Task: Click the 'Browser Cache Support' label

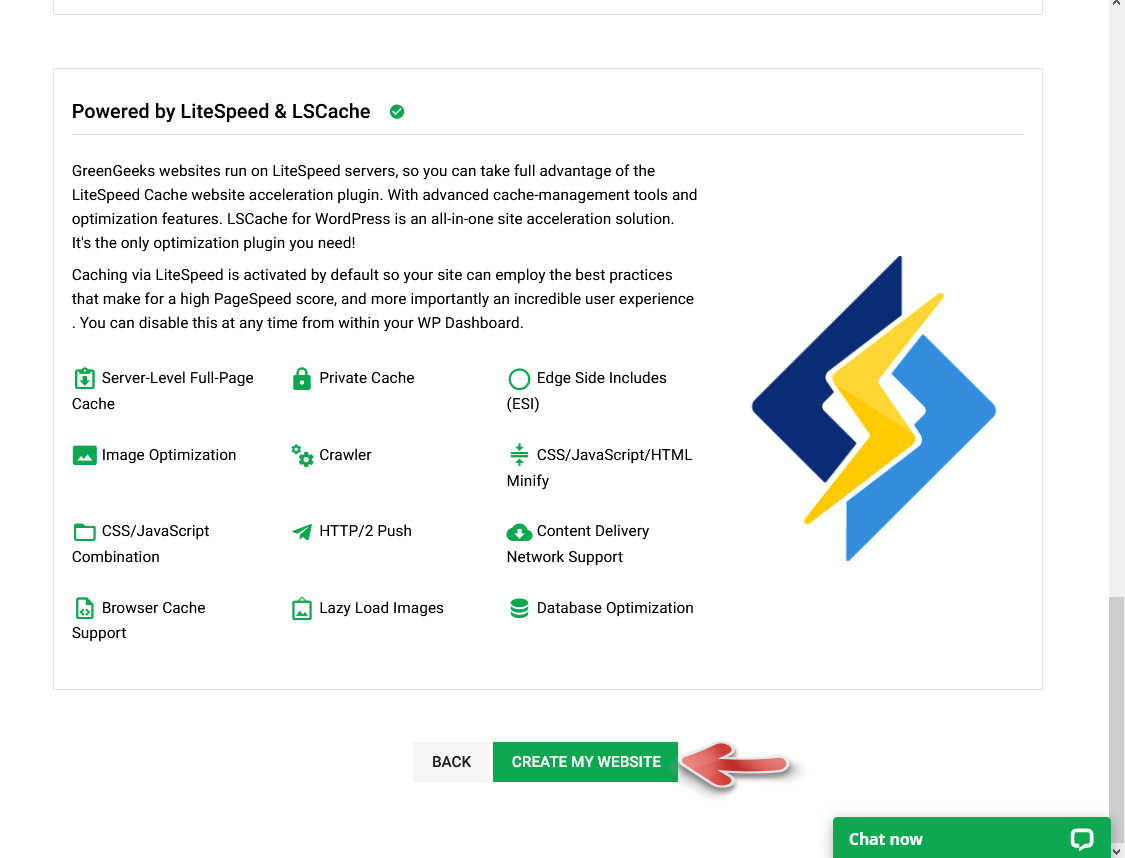Action: (x=138, y=621)
